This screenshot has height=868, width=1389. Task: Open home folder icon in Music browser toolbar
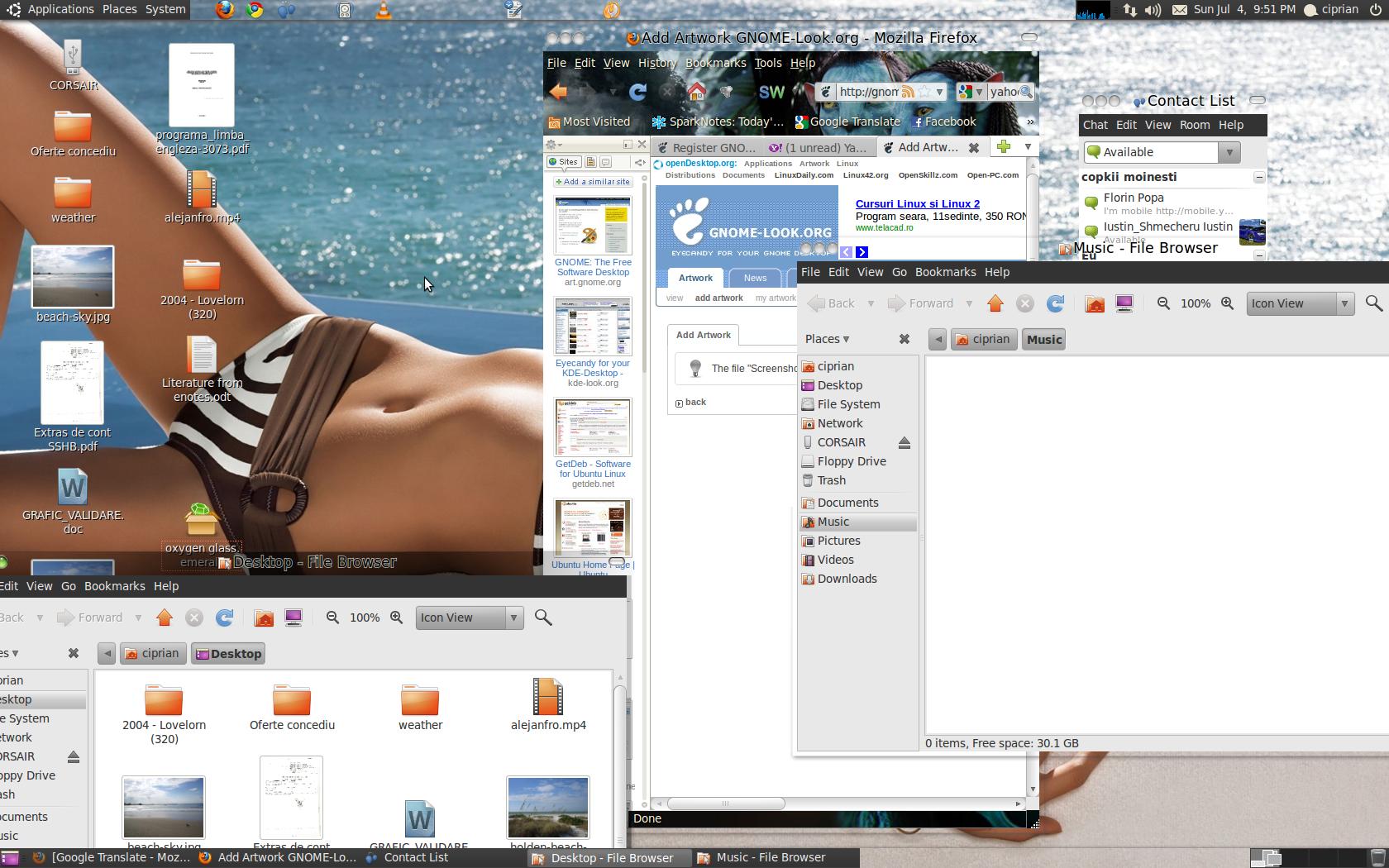click(x=1095, y=303)
